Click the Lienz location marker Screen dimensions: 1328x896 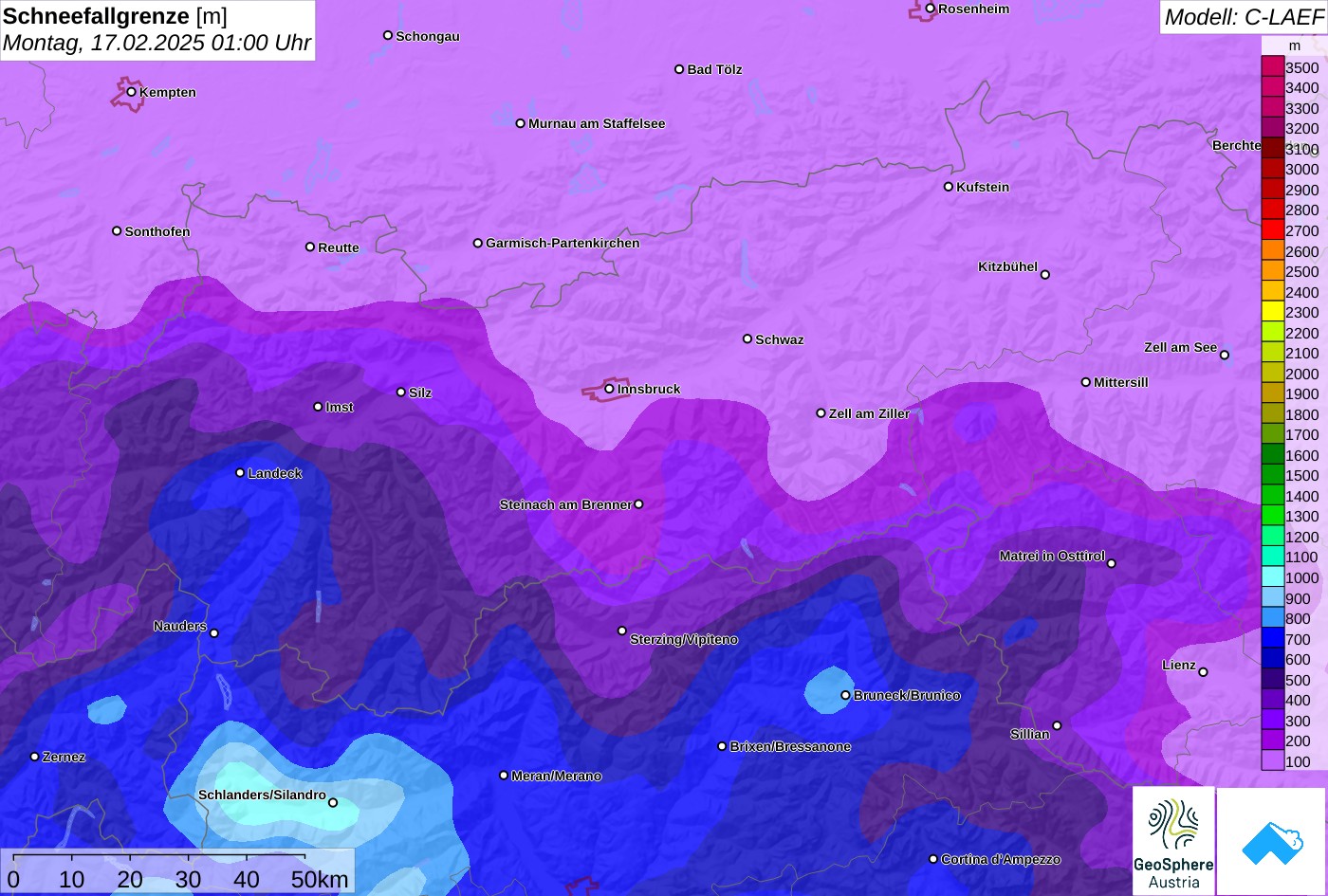1204,672
